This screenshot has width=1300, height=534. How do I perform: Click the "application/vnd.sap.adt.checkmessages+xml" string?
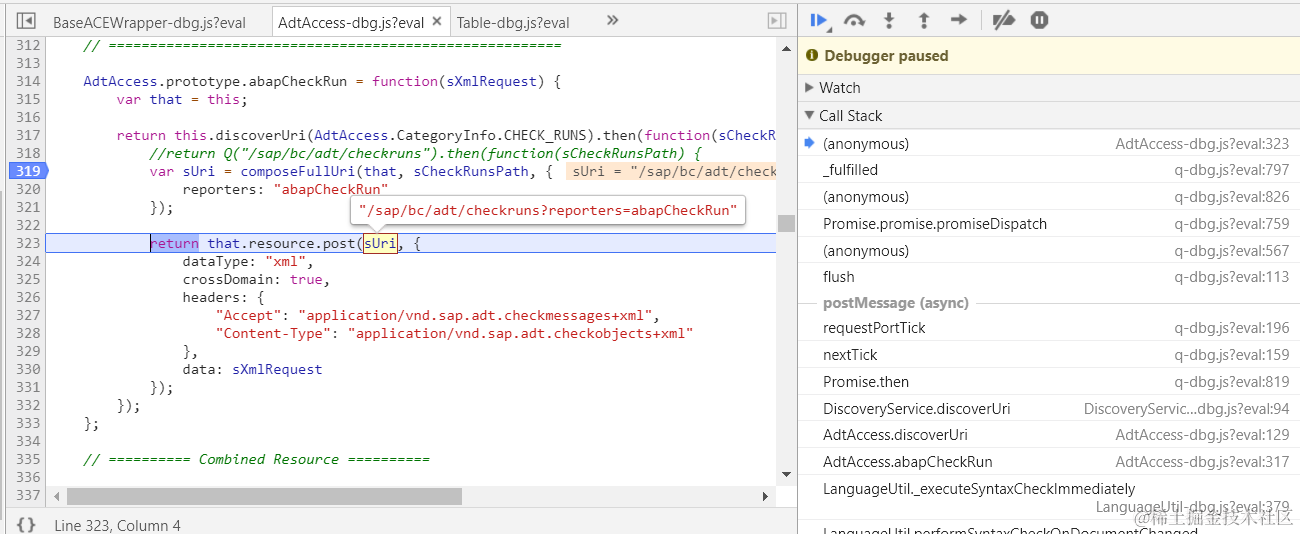pos(479,315)
